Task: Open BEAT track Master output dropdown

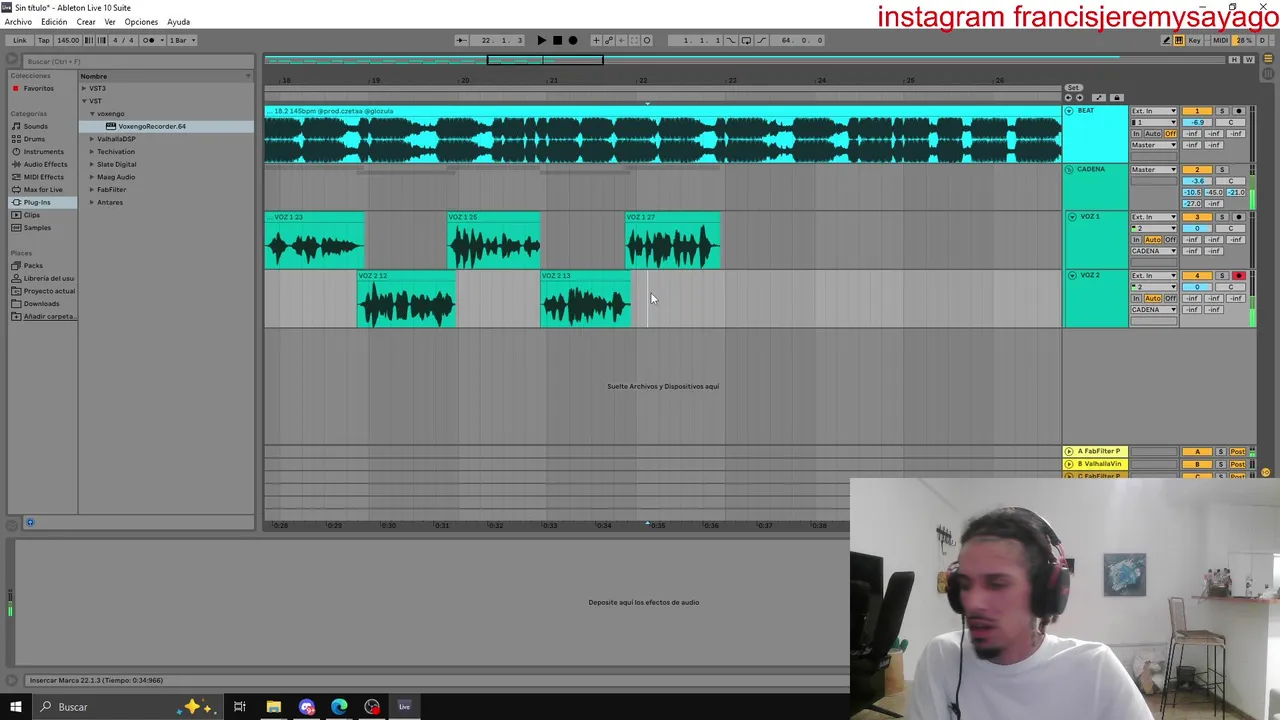Action: pos(1154,145)
